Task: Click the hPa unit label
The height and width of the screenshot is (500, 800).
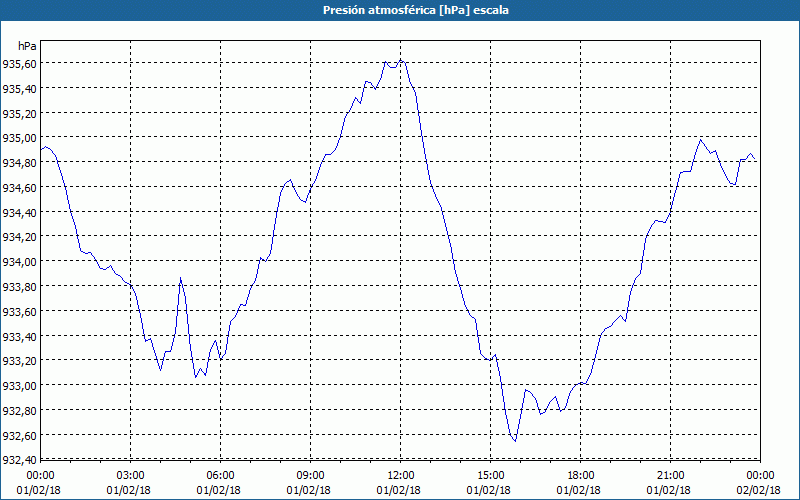Action: point(27,46)
